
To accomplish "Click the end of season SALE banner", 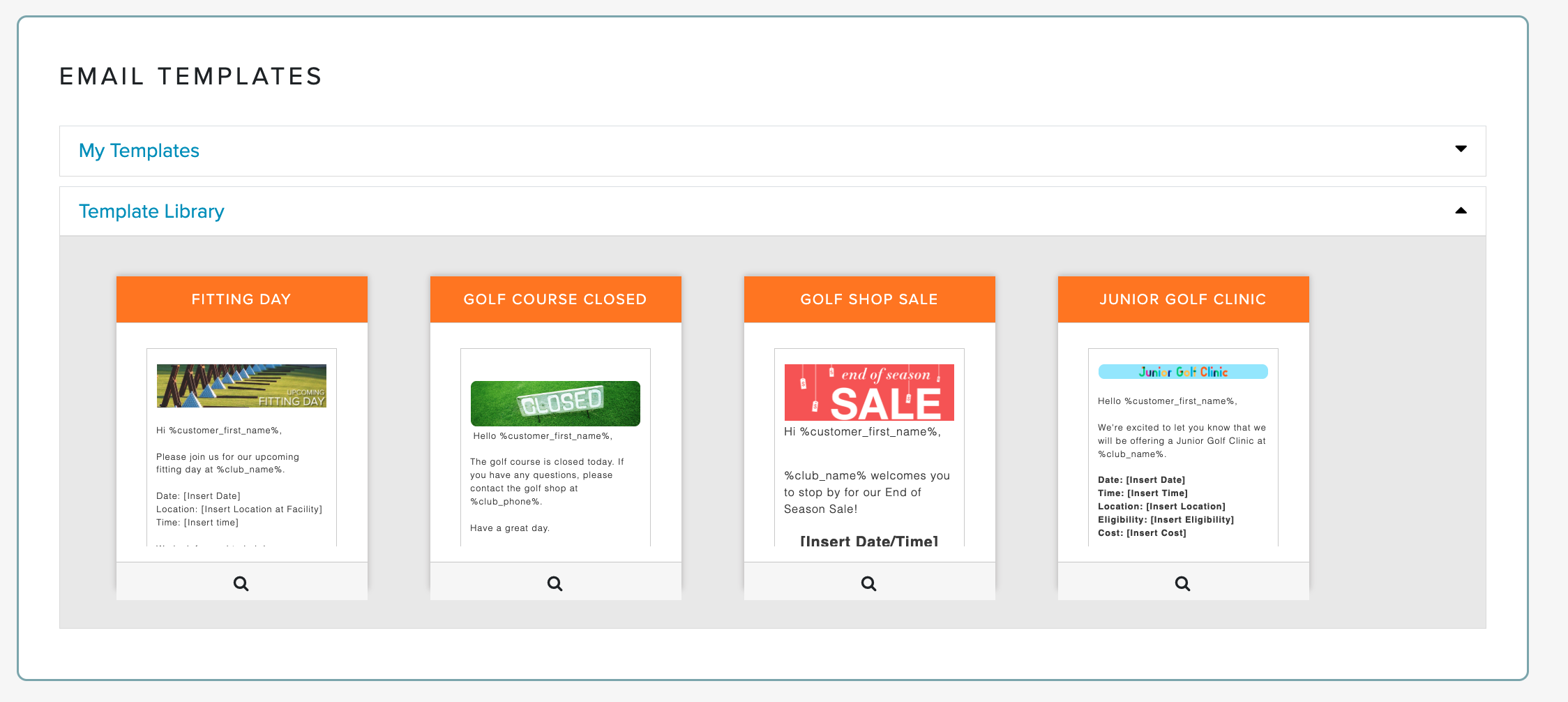I will 869,392.
